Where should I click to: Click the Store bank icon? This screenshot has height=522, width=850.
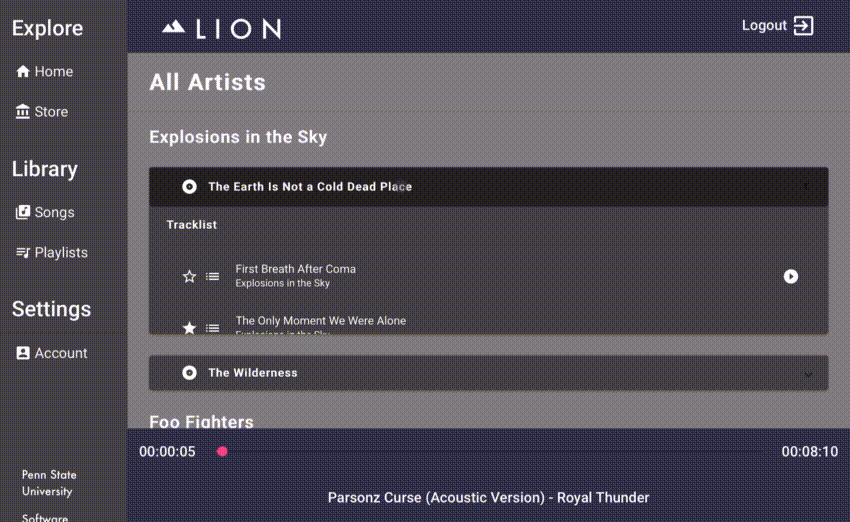click(x=23, y=112)
